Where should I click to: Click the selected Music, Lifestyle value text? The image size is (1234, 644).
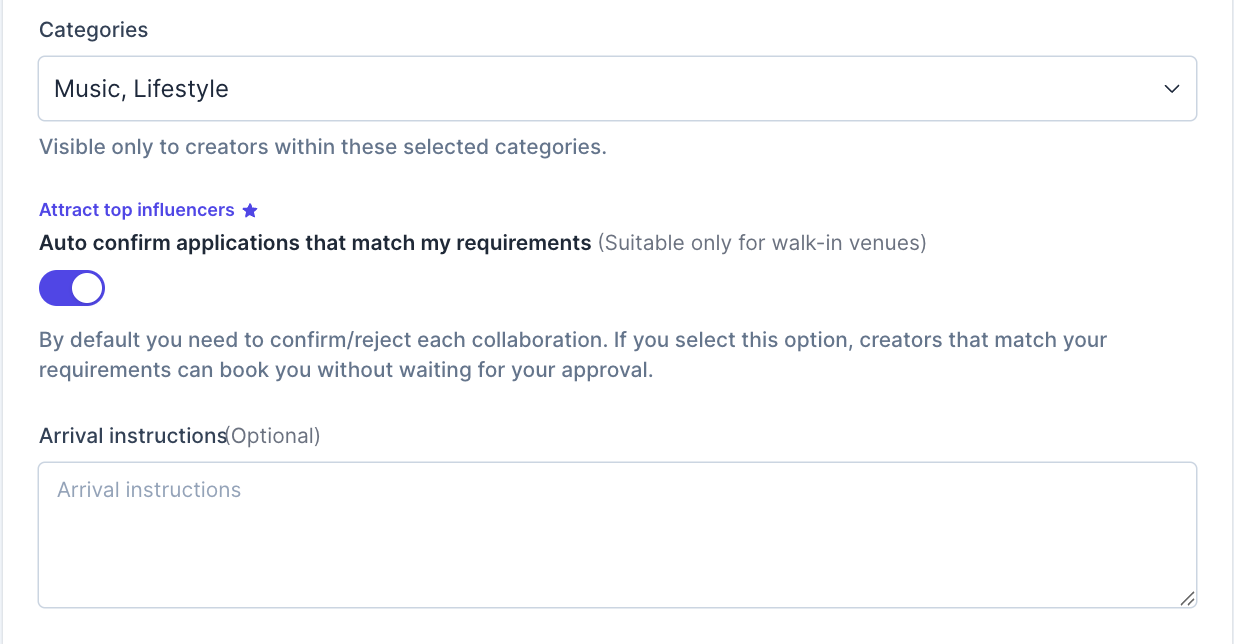tap(141, 89)
